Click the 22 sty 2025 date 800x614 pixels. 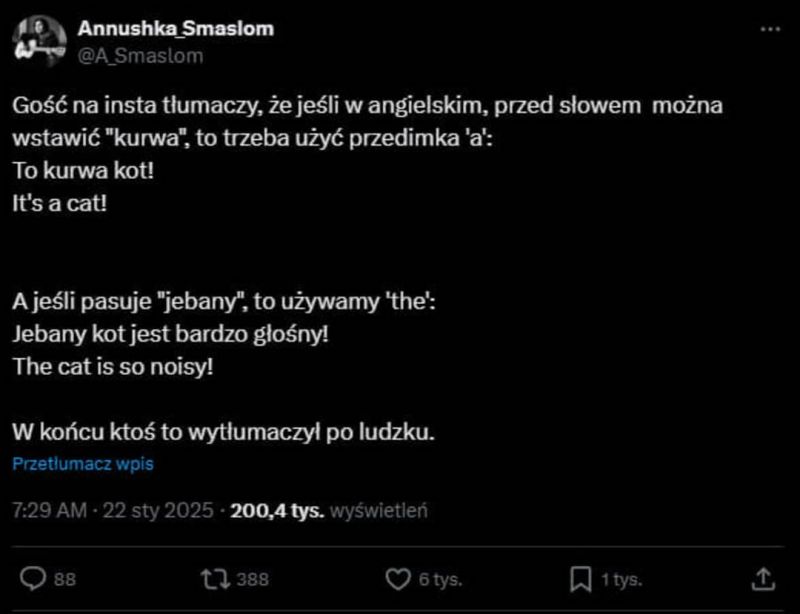point(158,510)
